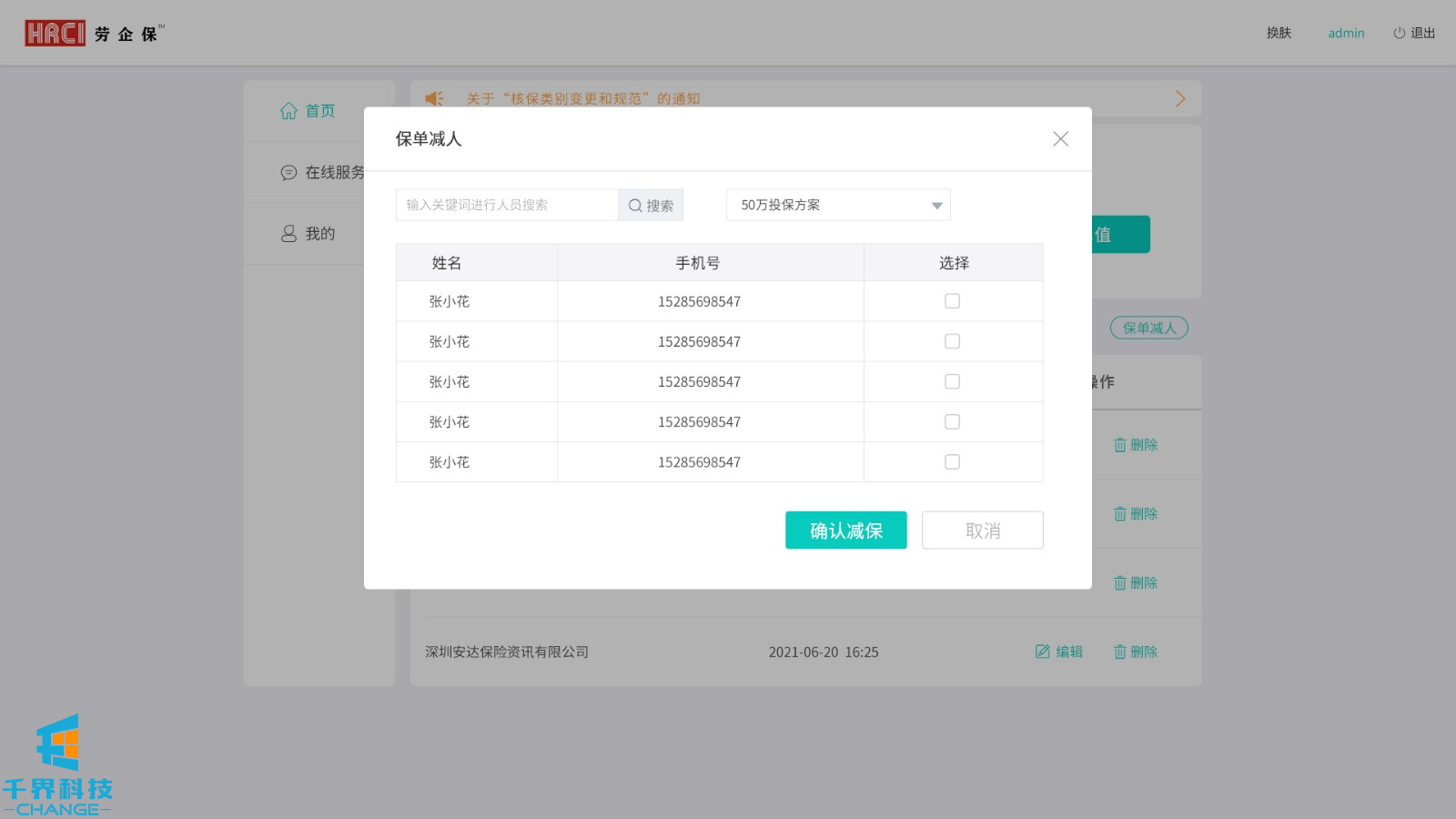Tick the third row's selection checkbox
Viewport: 1456px width, 819px height.
coord(952,382)
